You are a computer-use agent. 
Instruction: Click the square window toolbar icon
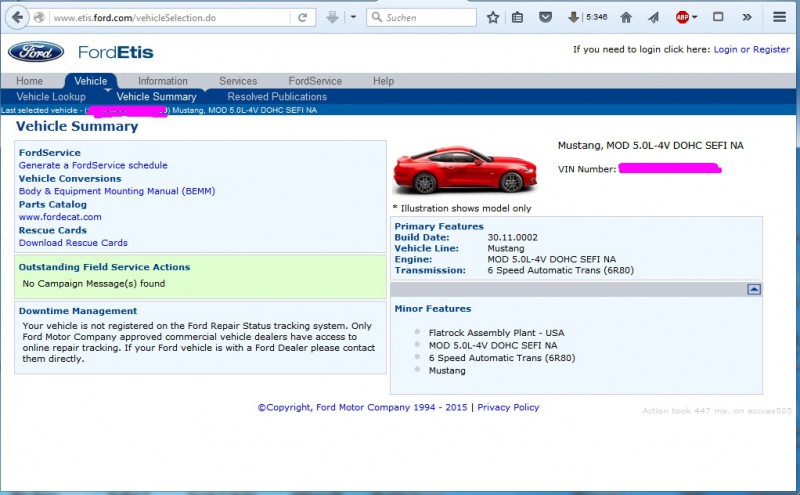(x=718, y=17)
